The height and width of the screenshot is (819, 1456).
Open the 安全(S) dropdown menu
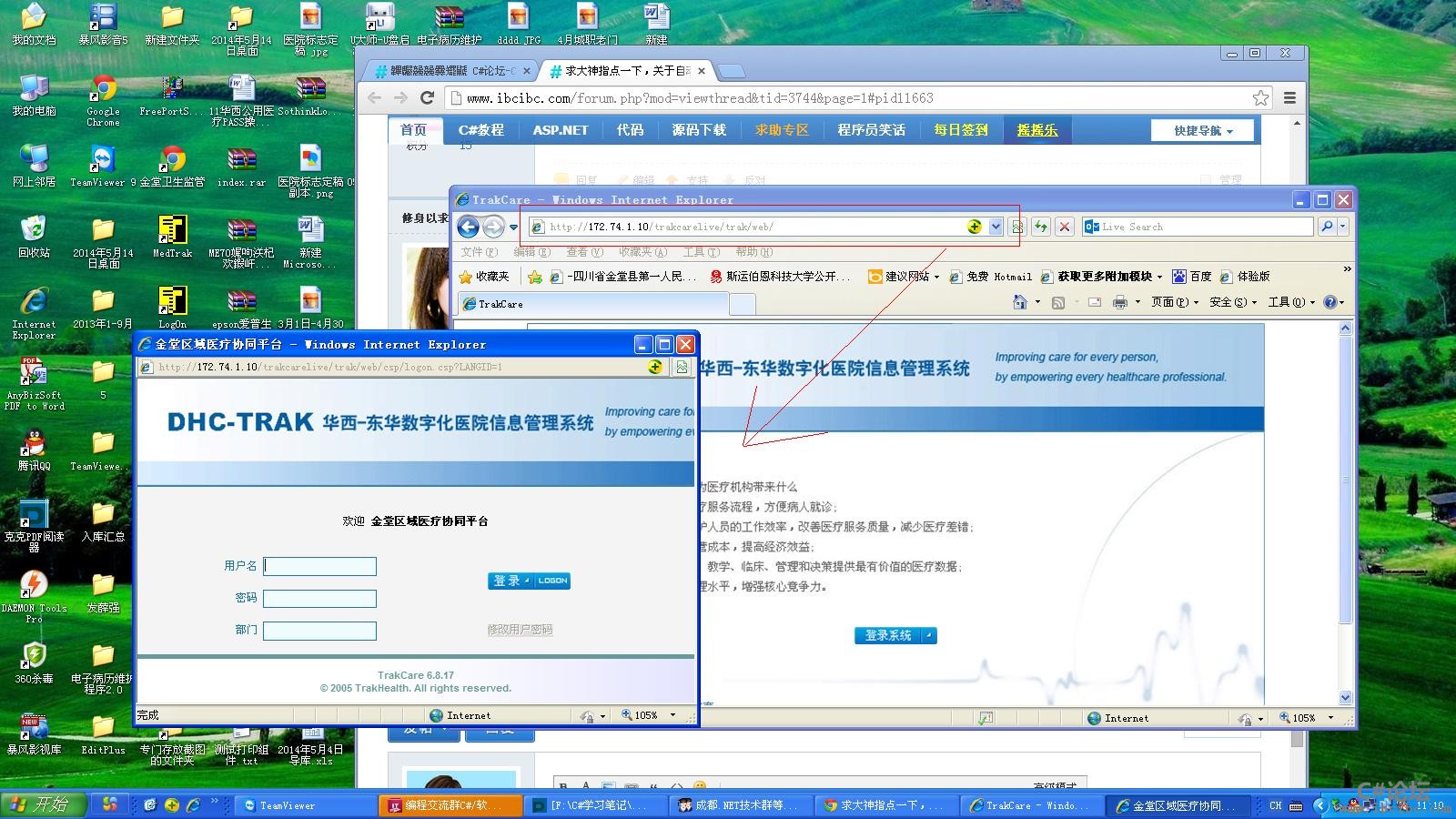pyautogui.click(x=1230, y=302)
